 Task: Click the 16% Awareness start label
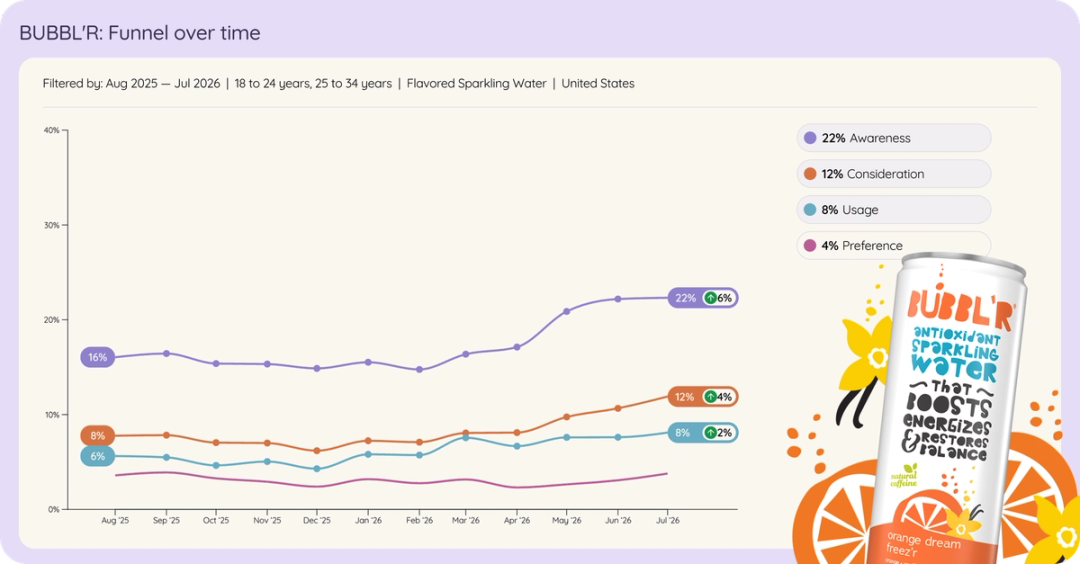tap(98, 357)
